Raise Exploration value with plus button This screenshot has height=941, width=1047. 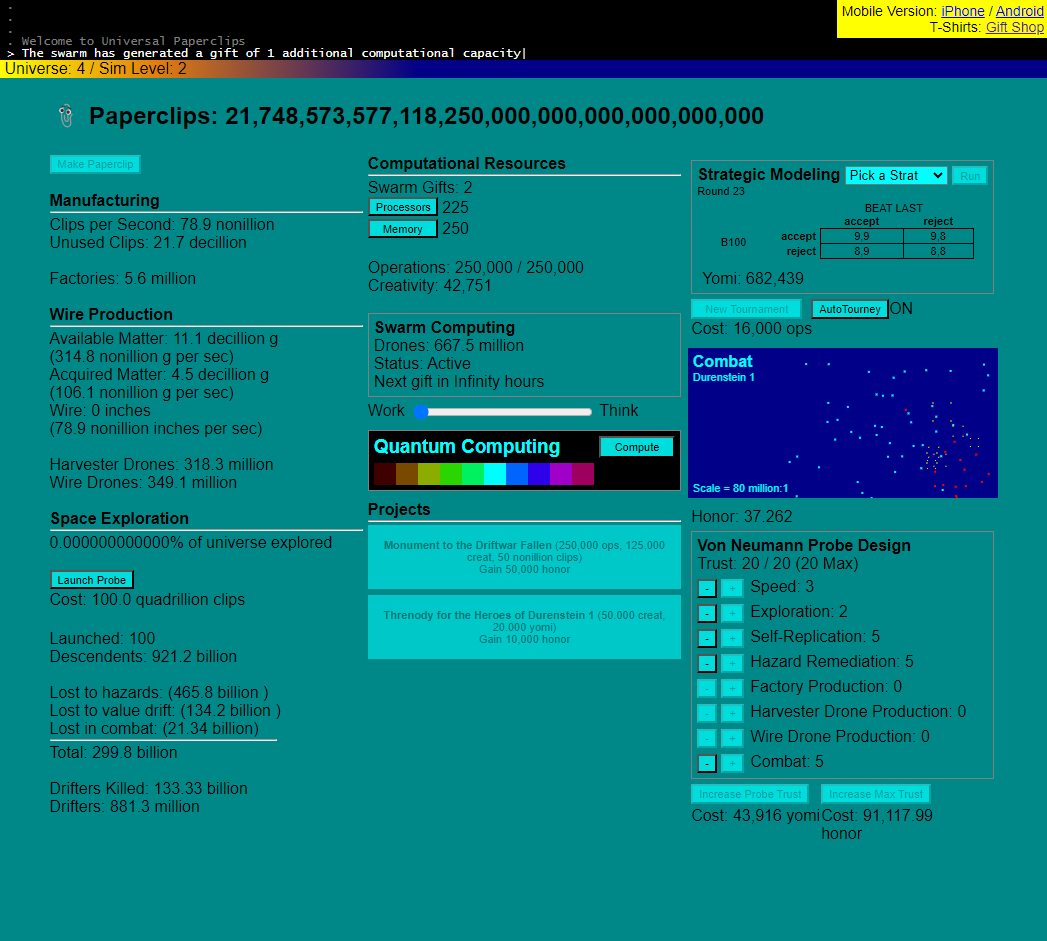(x=732, y=613)
